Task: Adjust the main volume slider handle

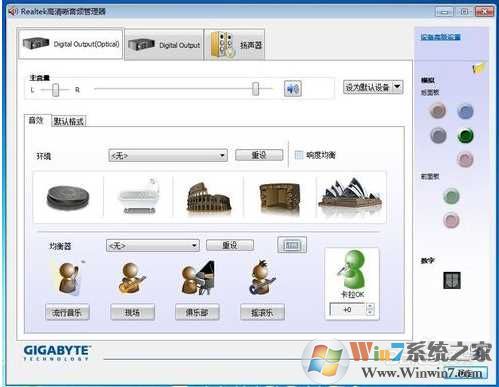Action: tap(255, 89)
